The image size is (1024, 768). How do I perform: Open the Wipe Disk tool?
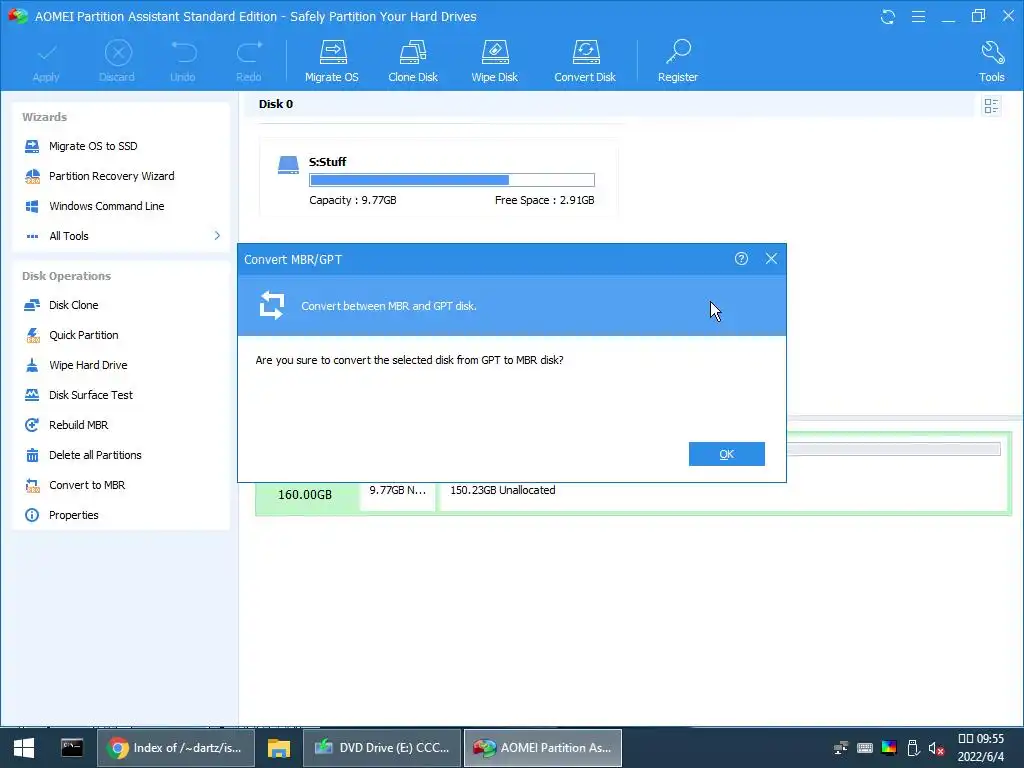(x=494, y=61)
